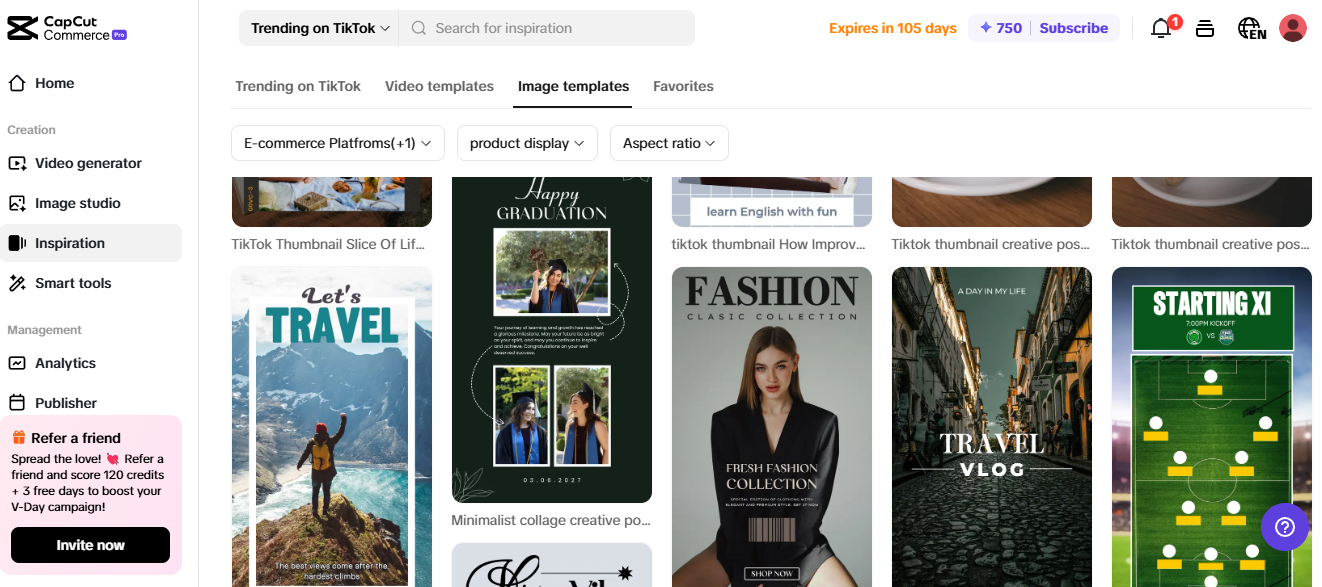Click the search magnifier icon
This screenshot has width=1322, height=587.
click(419, 28)
